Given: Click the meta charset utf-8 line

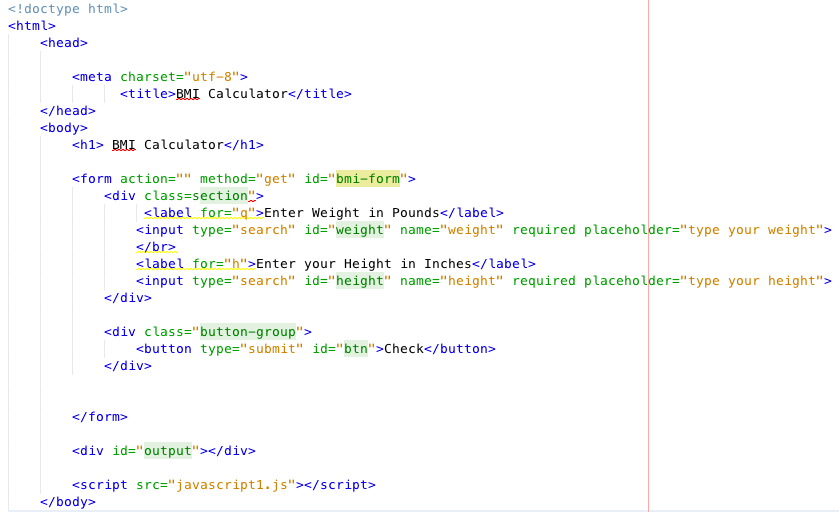Looking at the screenshot, I should pyautogui.click(x=160, y=77).
